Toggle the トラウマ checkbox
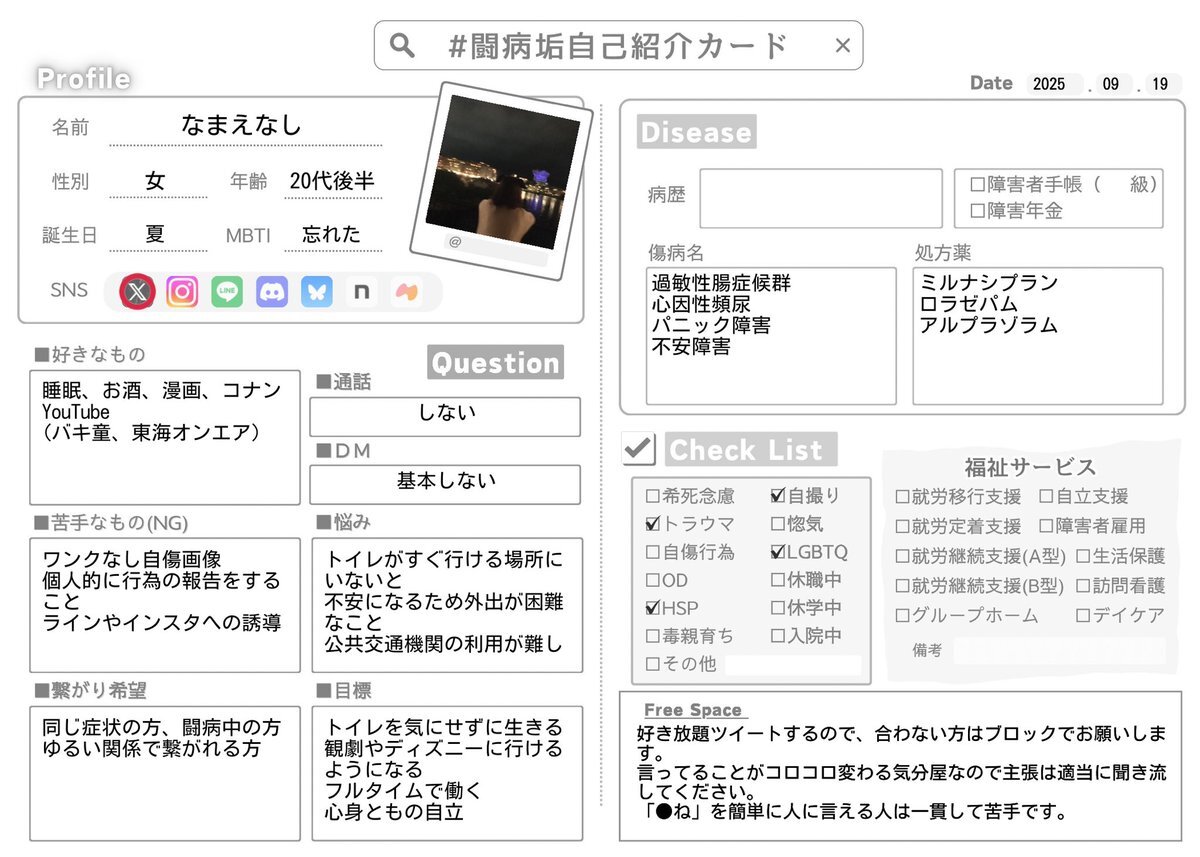Screen dimensions: 1200x857 click(653, 524)
